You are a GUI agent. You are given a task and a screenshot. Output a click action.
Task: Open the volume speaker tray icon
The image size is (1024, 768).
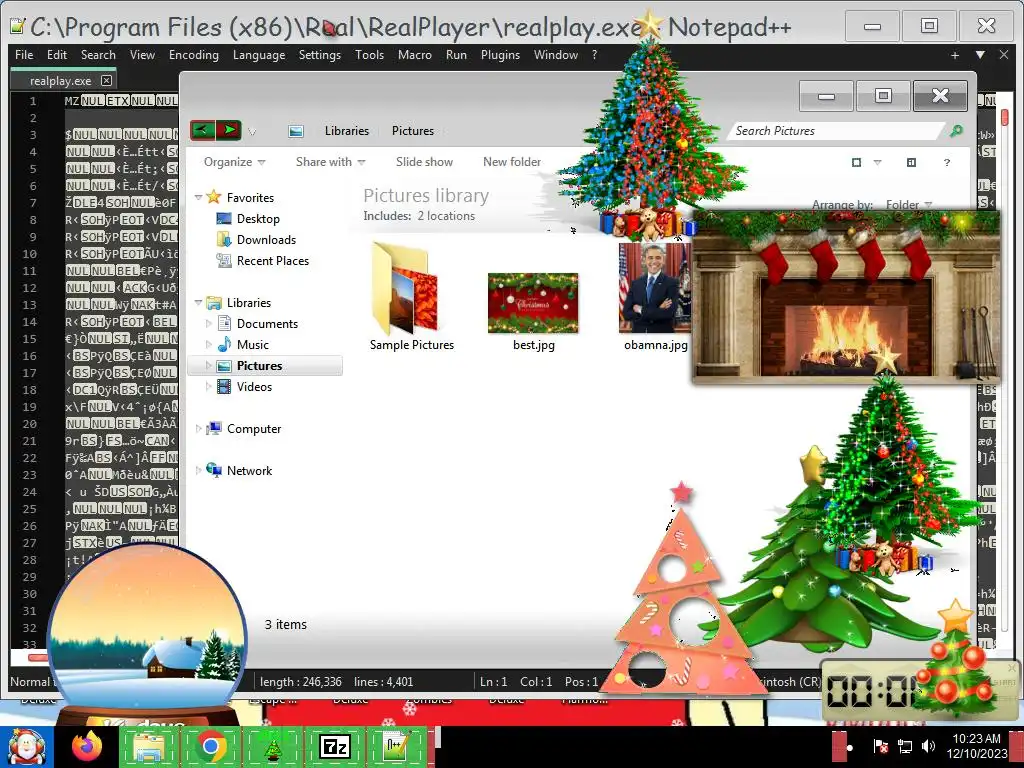point(928,746)
